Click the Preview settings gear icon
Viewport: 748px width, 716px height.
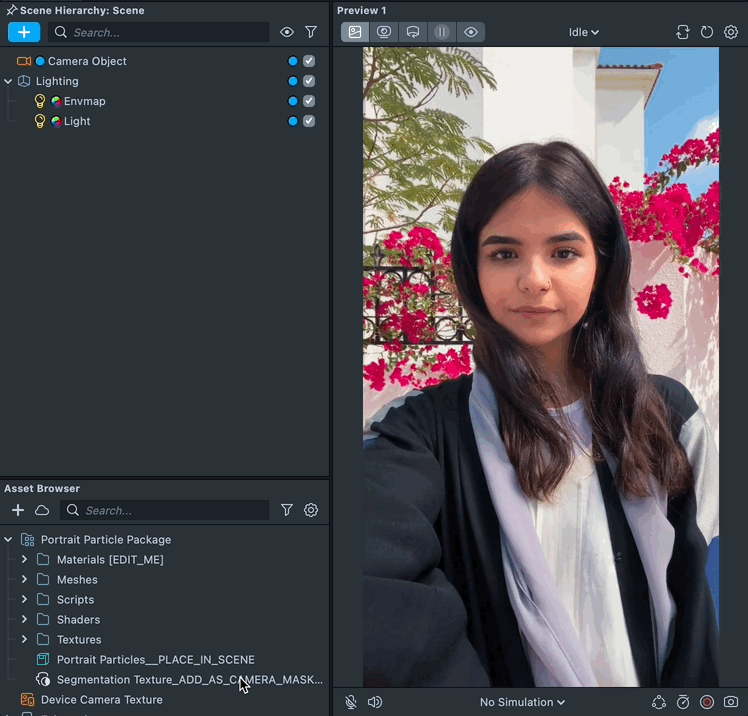coord(731,32)
